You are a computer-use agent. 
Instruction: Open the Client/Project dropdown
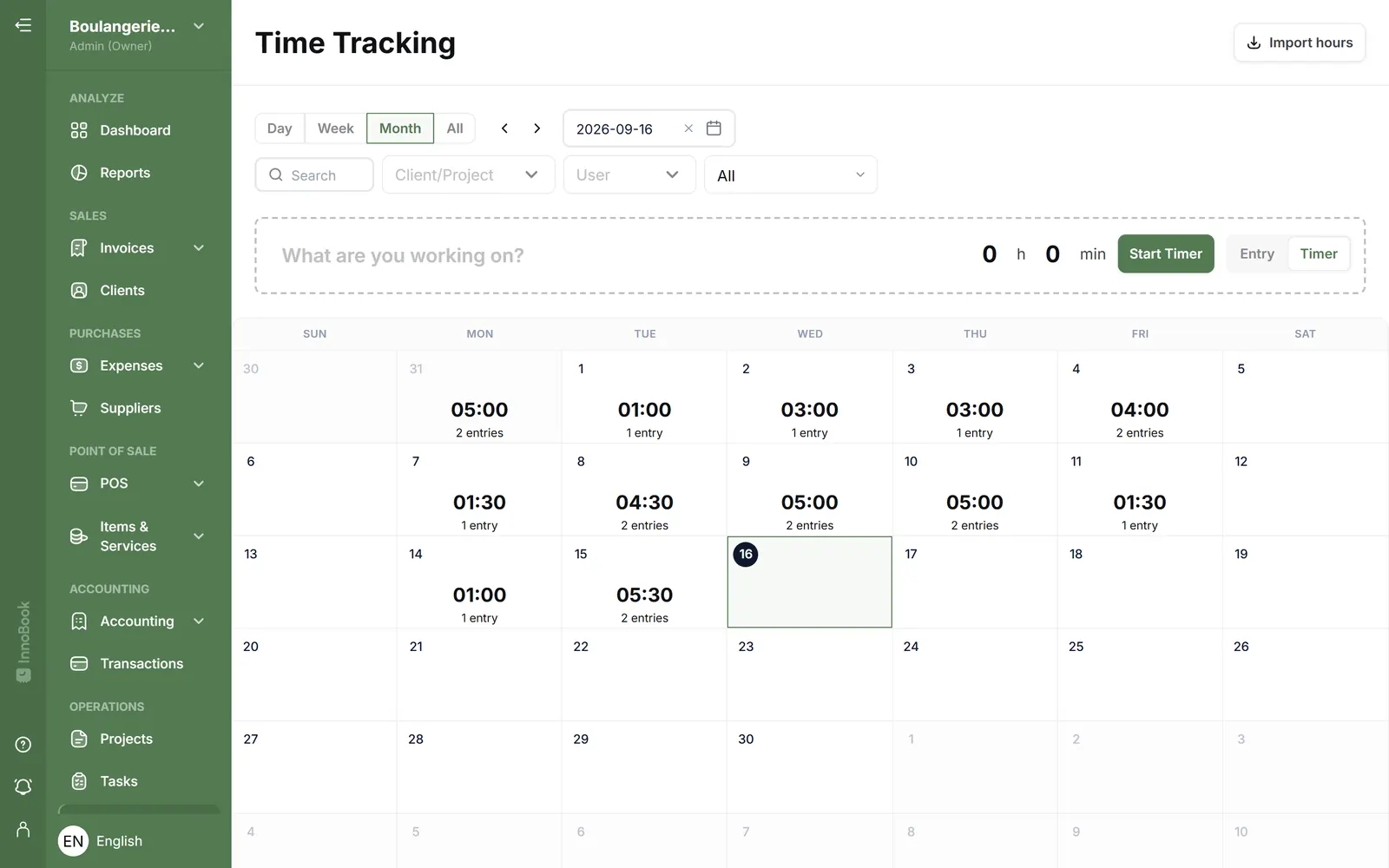469,174
